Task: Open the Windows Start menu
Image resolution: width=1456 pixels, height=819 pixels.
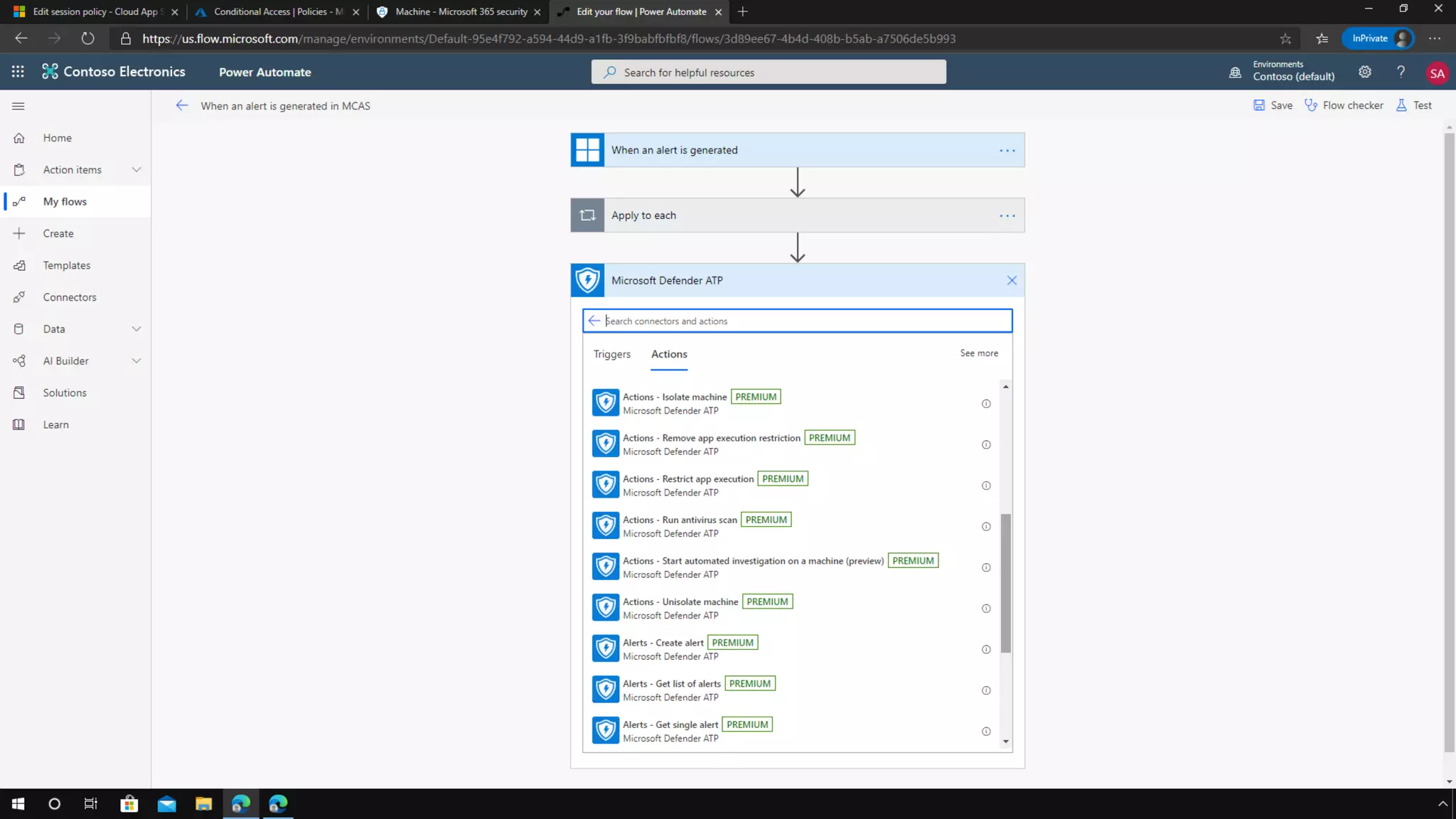Action: 18,803
